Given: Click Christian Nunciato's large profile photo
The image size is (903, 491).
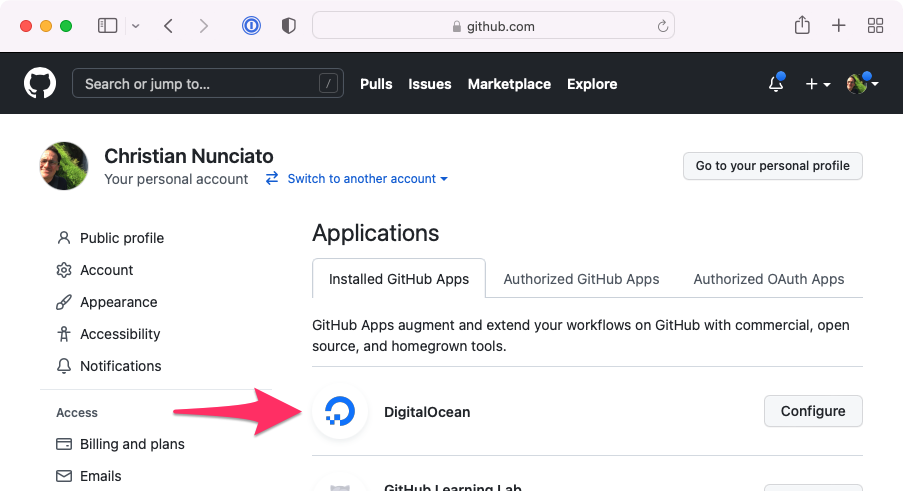Looking at the screenshot, I should (64, 166).
